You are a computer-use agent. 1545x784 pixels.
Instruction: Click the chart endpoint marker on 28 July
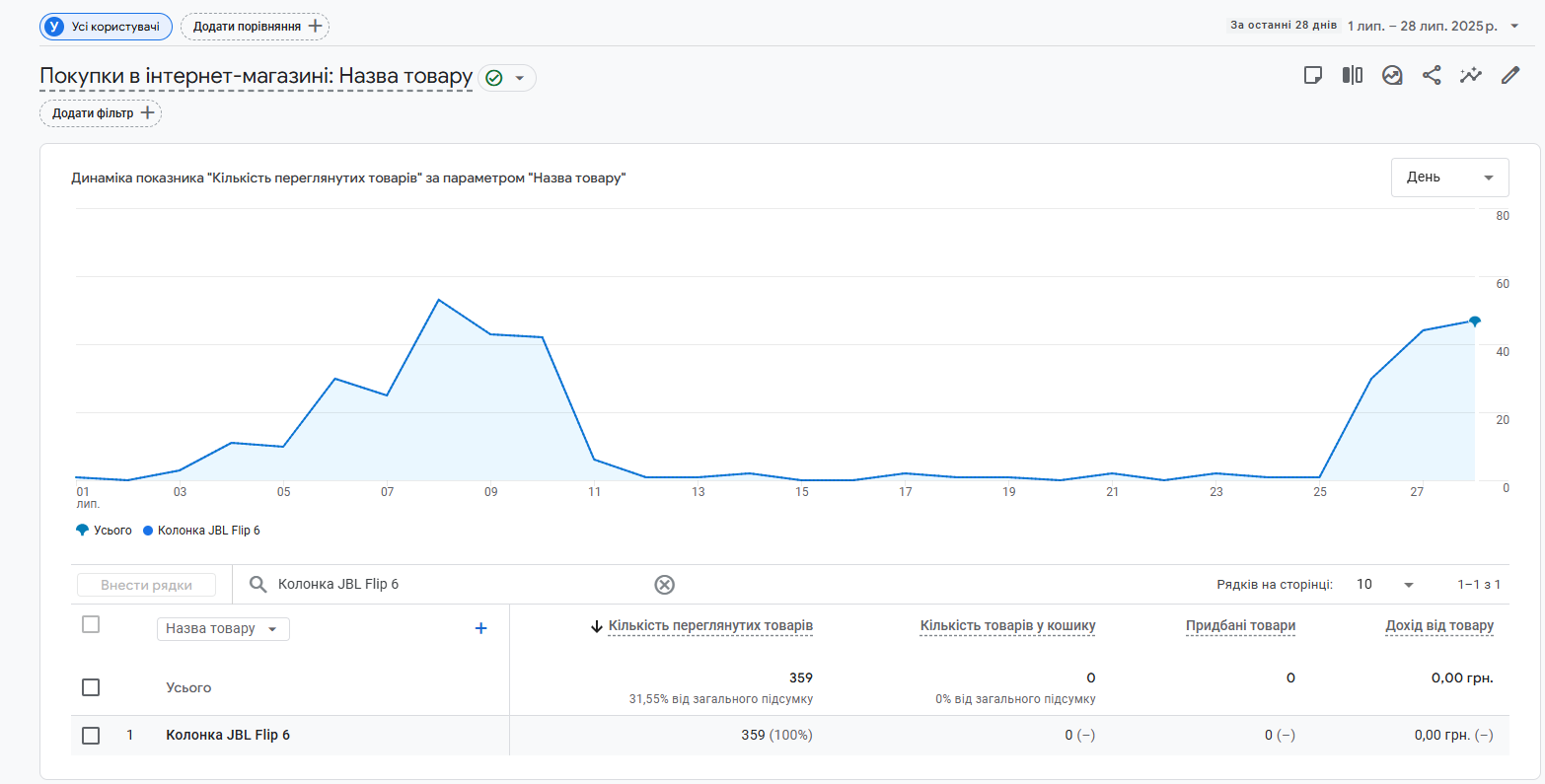point(1475,321)
